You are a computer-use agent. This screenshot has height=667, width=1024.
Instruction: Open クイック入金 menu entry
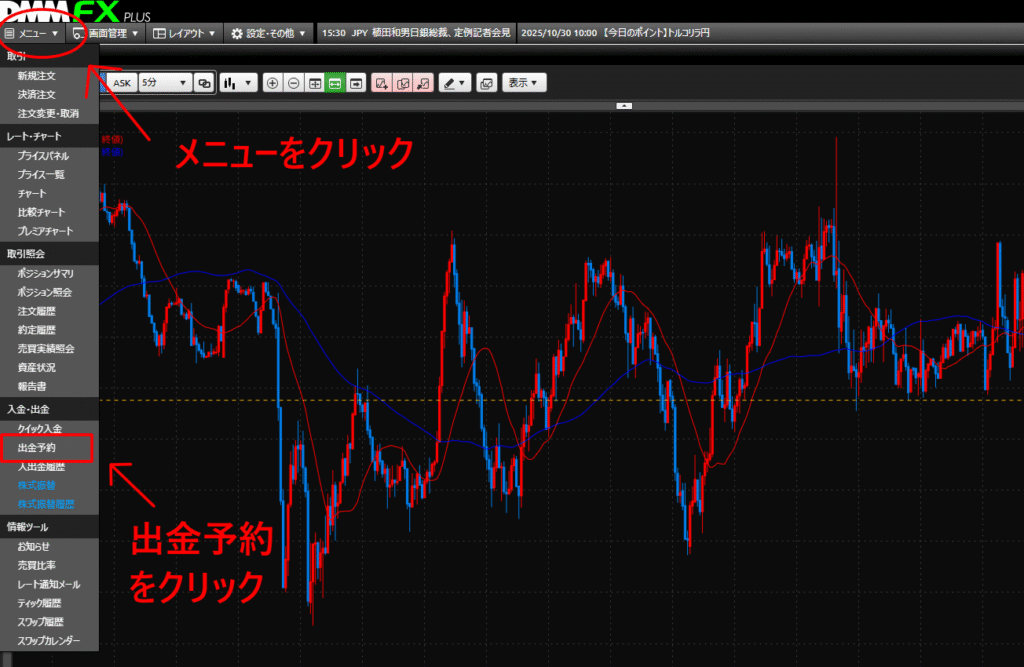pos(39,429)
